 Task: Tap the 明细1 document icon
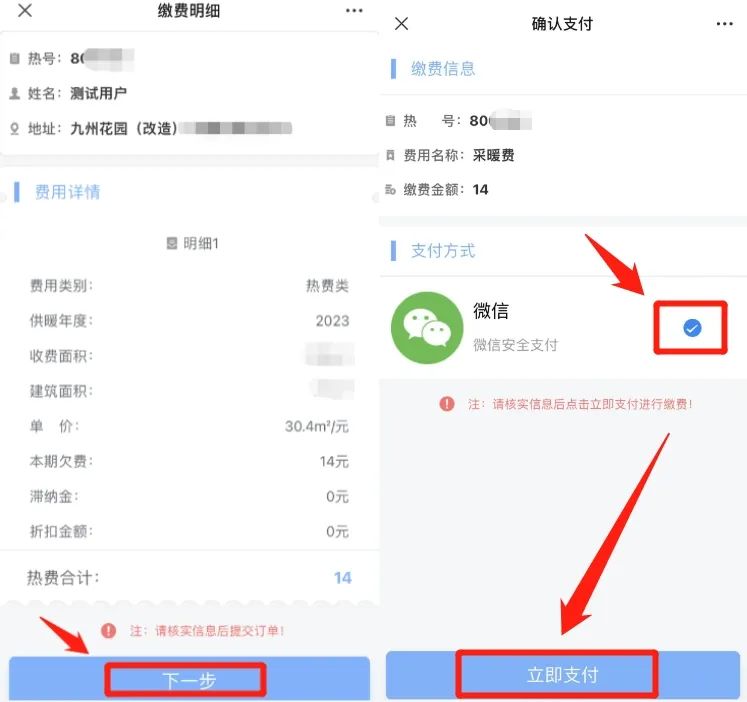172,243
